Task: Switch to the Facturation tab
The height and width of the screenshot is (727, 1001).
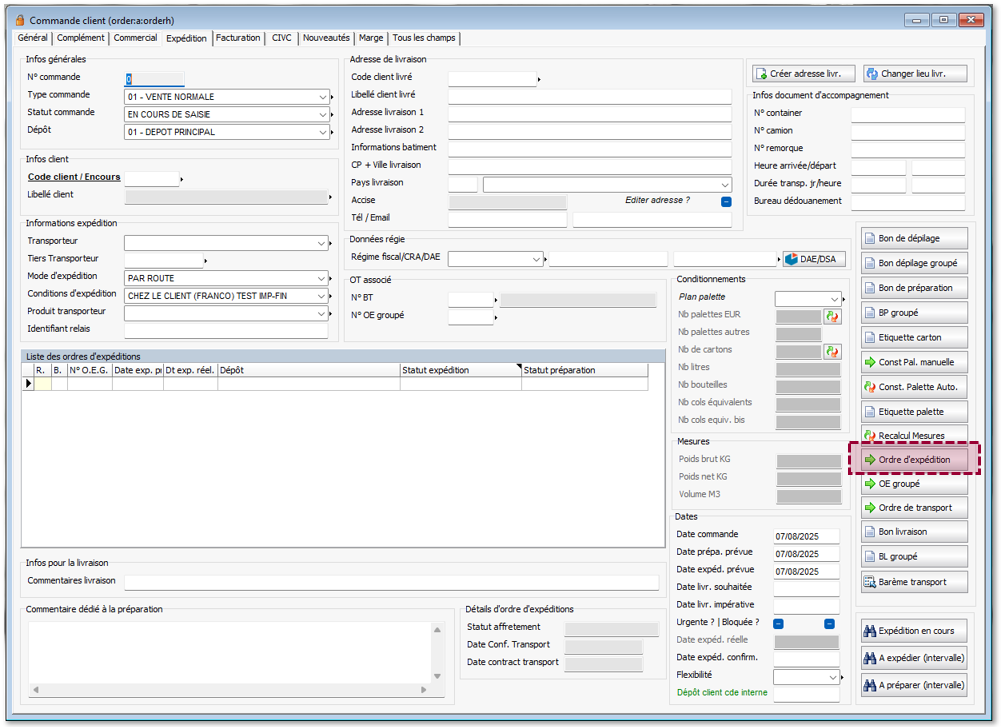Action: [238, 38]
